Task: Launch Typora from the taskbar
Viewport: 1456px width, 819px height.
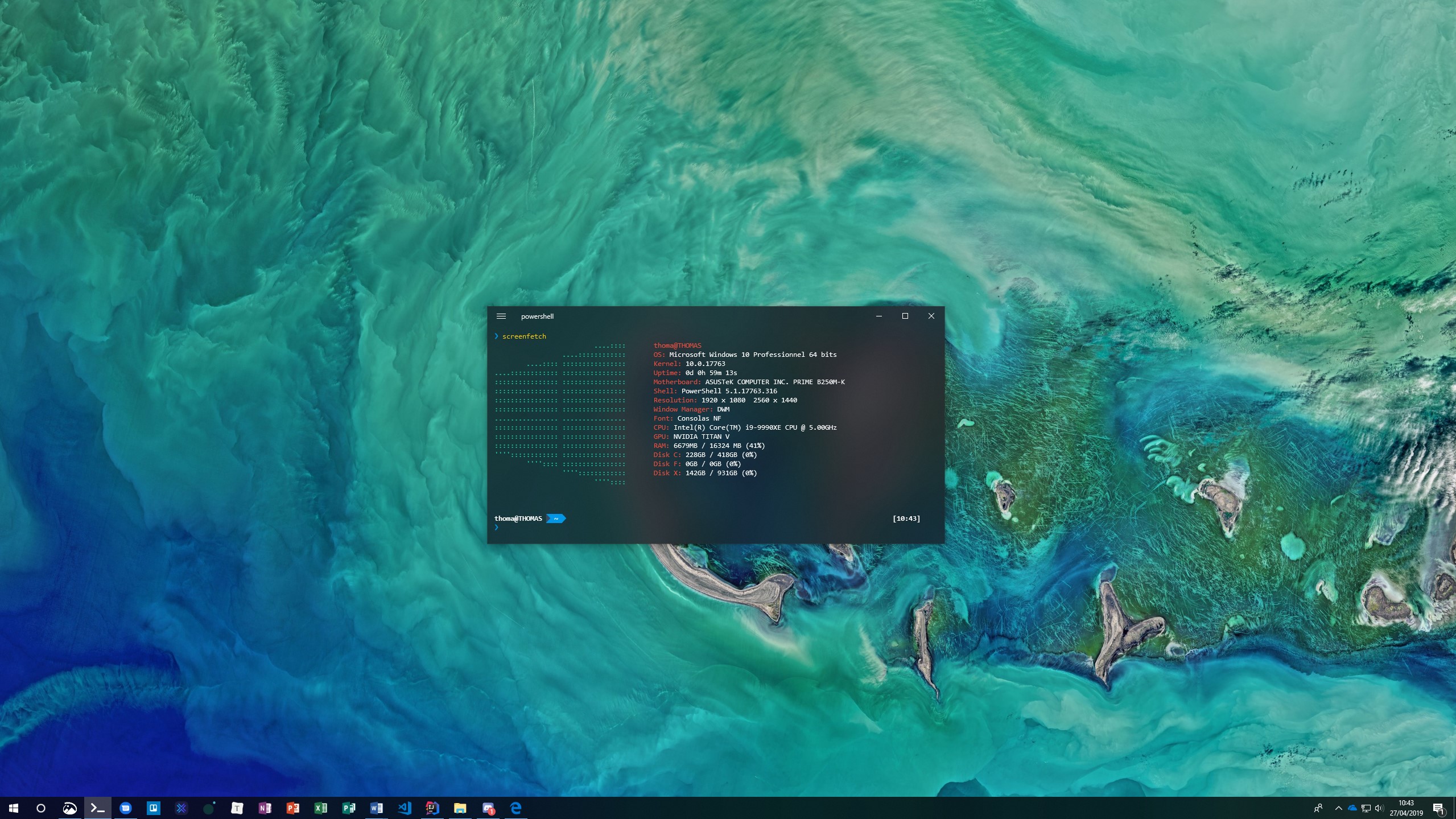Action: [238, 808]
